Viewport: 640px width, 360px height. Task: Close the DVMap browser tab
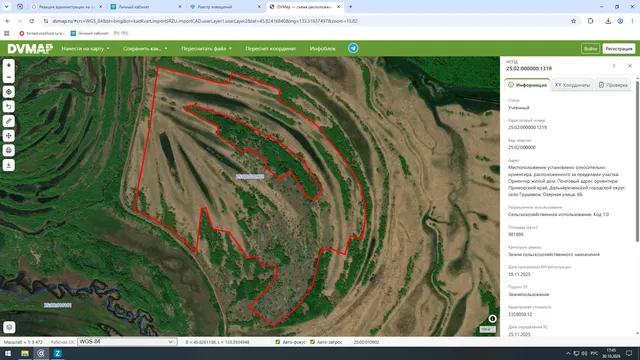click(x=338, y=7)
